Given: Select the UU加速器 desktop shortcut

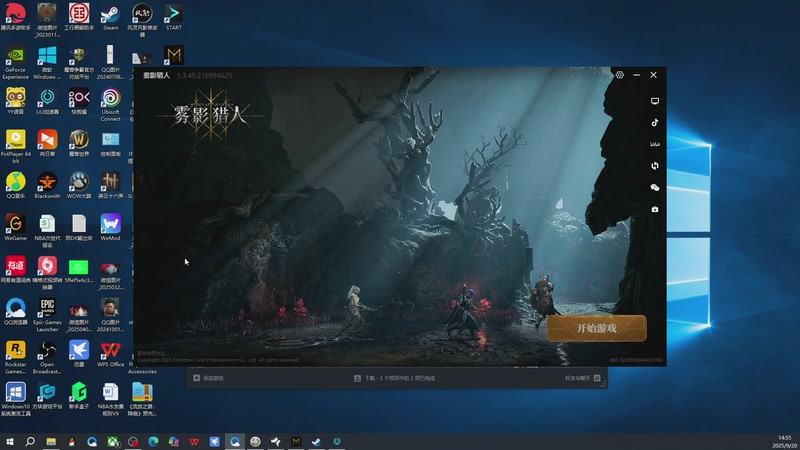Looking at the screenshot, I should pos(47,102).
